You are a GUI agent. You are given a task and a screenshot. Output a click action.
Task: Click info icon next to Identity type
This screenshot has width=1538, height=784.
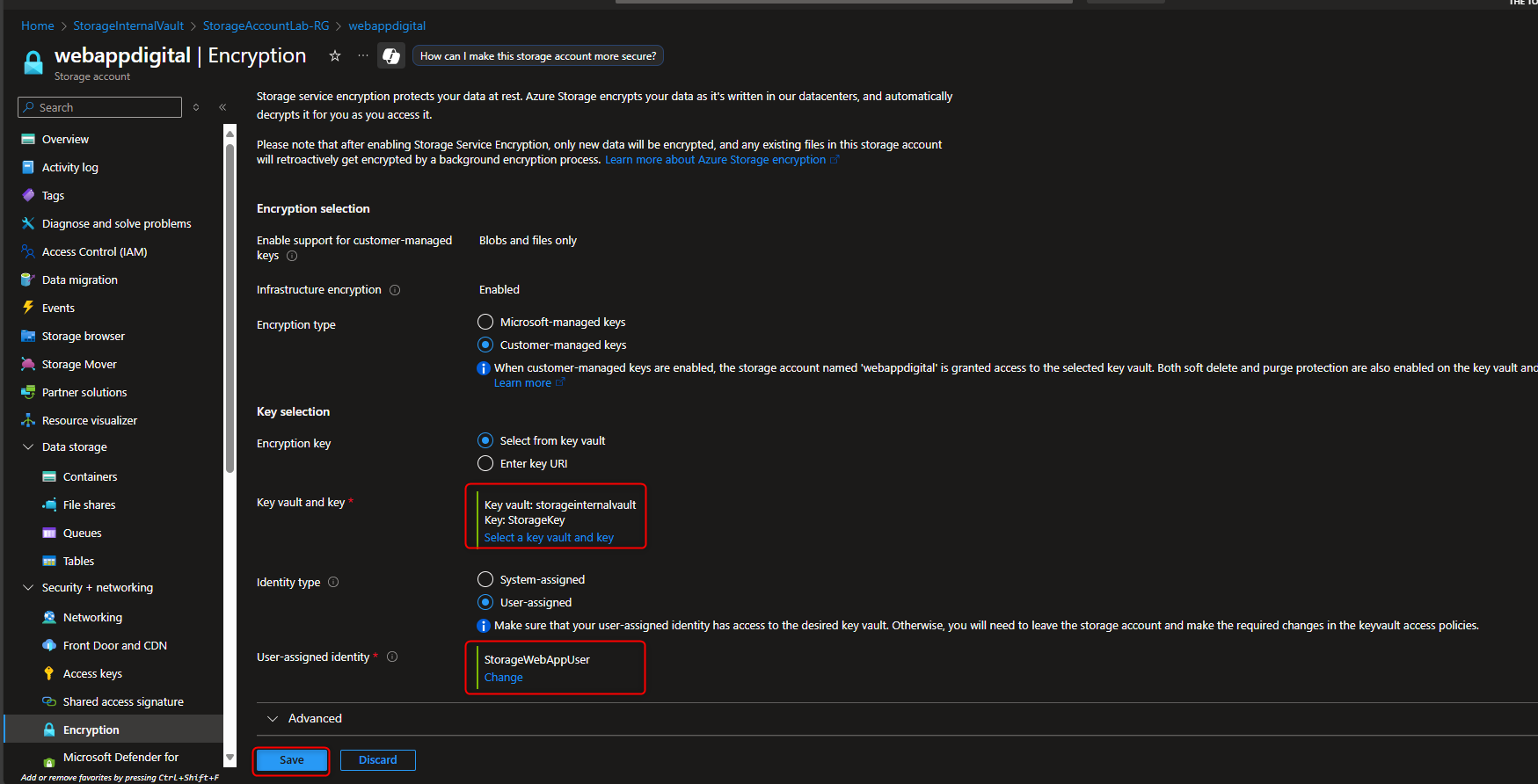click(333, 582)
